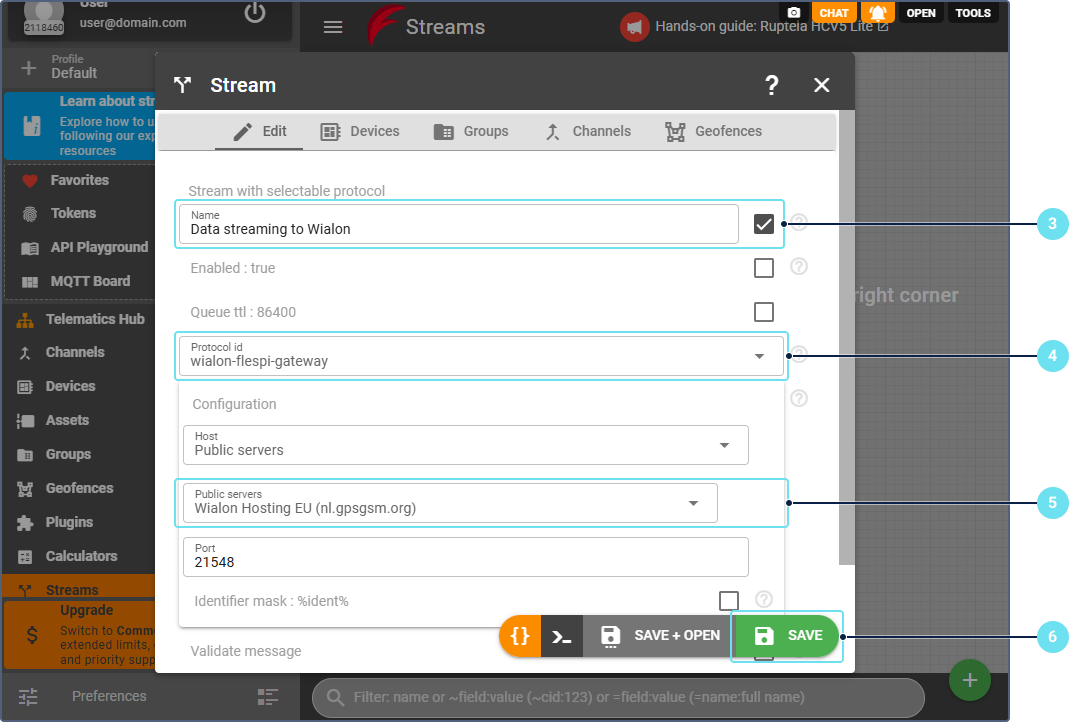The height and width of the screenshot is (722, 1069).
Task: Click Save + Open button
Action: pos(659,635)
